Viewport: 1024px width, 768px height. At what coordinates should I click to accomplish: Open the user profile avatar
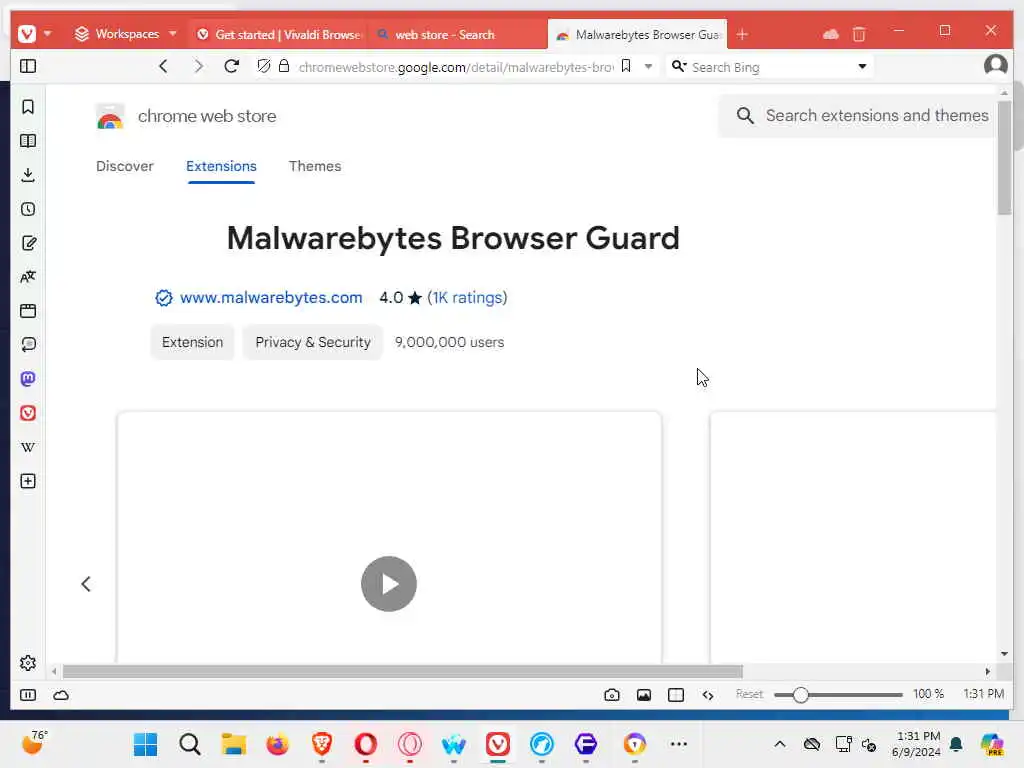(x=995, y=65)
